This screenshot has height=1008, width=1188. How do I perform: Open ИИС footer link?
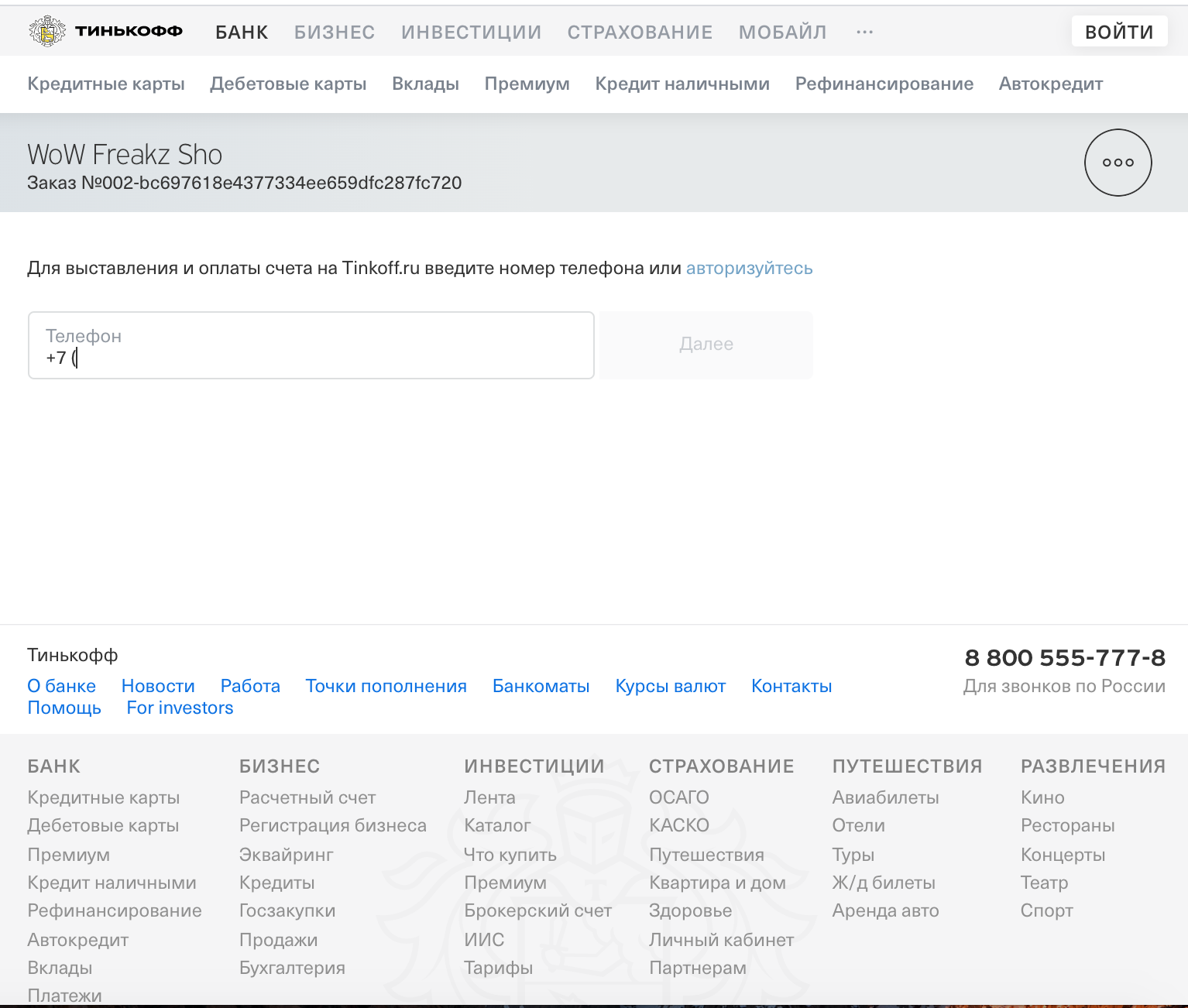[484, 940]
